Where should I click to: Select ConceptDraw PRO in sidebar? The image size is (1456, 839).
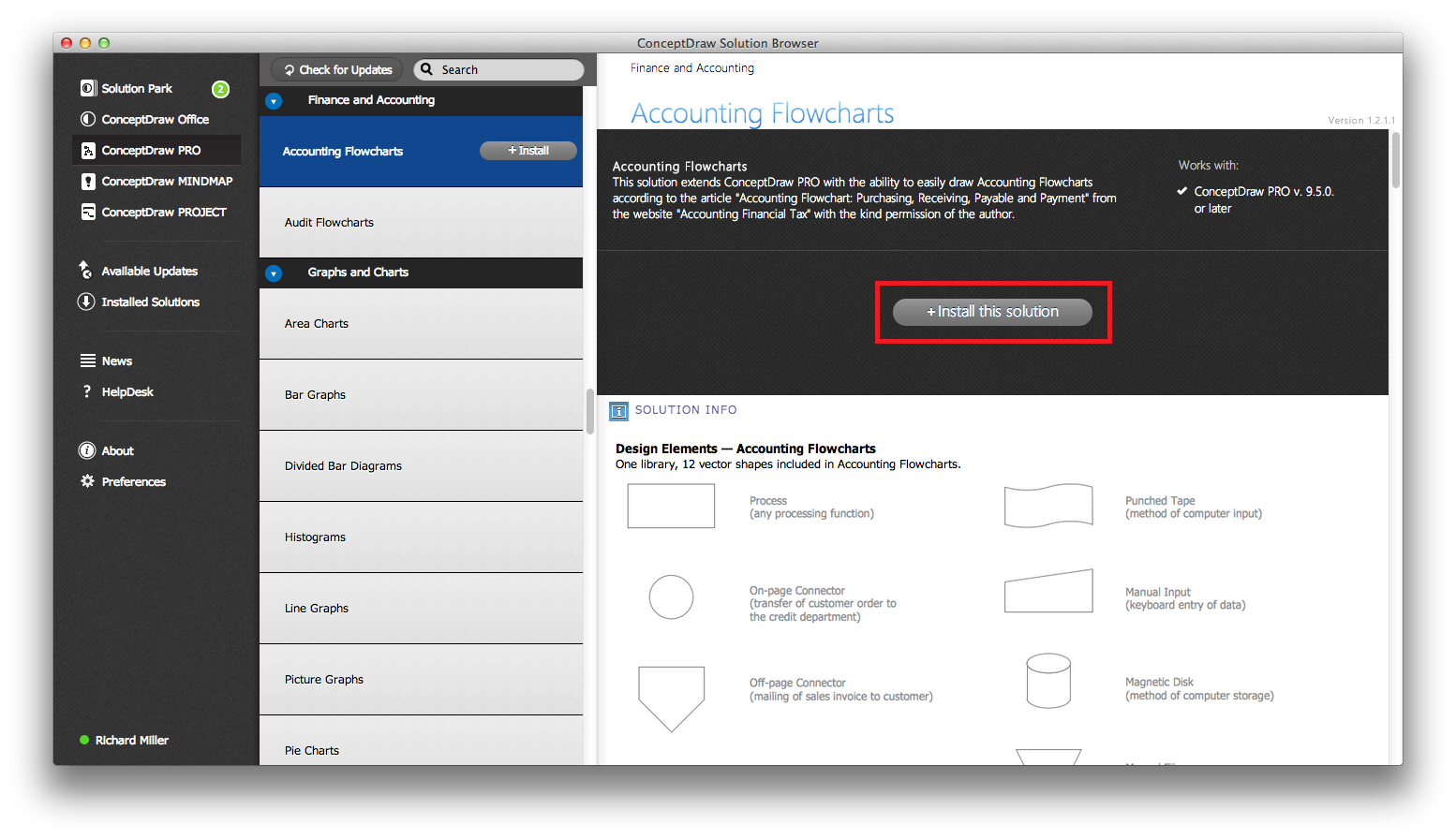click(x=156, y=150)
